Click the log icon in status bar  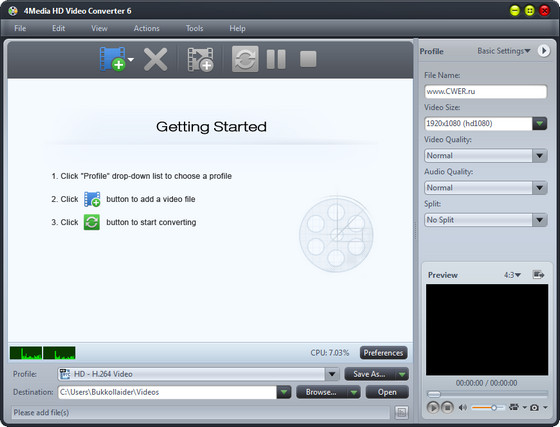pyautogui.click(x=401, y=412)
